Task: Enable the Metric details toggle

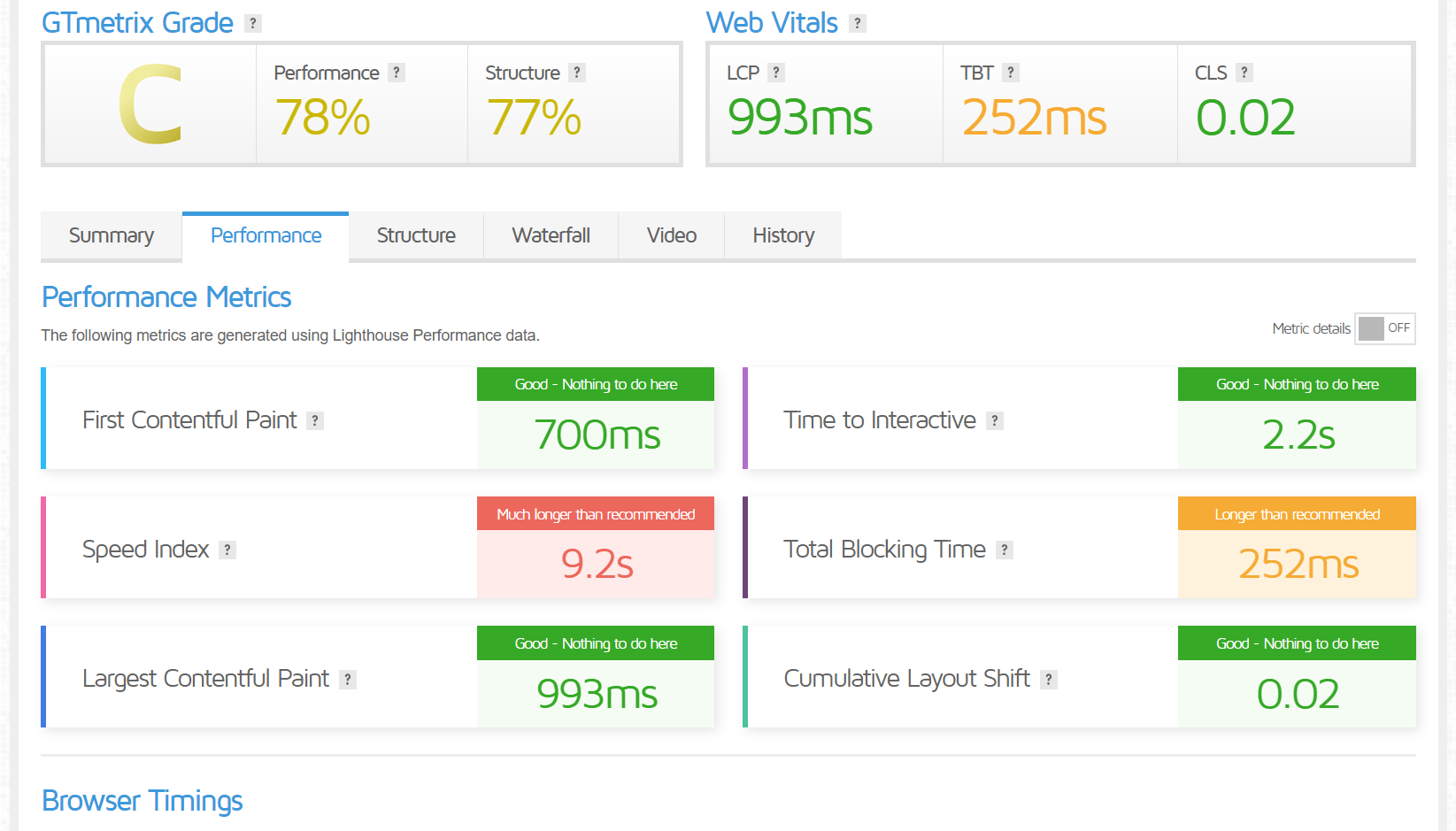Action: pos(1384,328)
